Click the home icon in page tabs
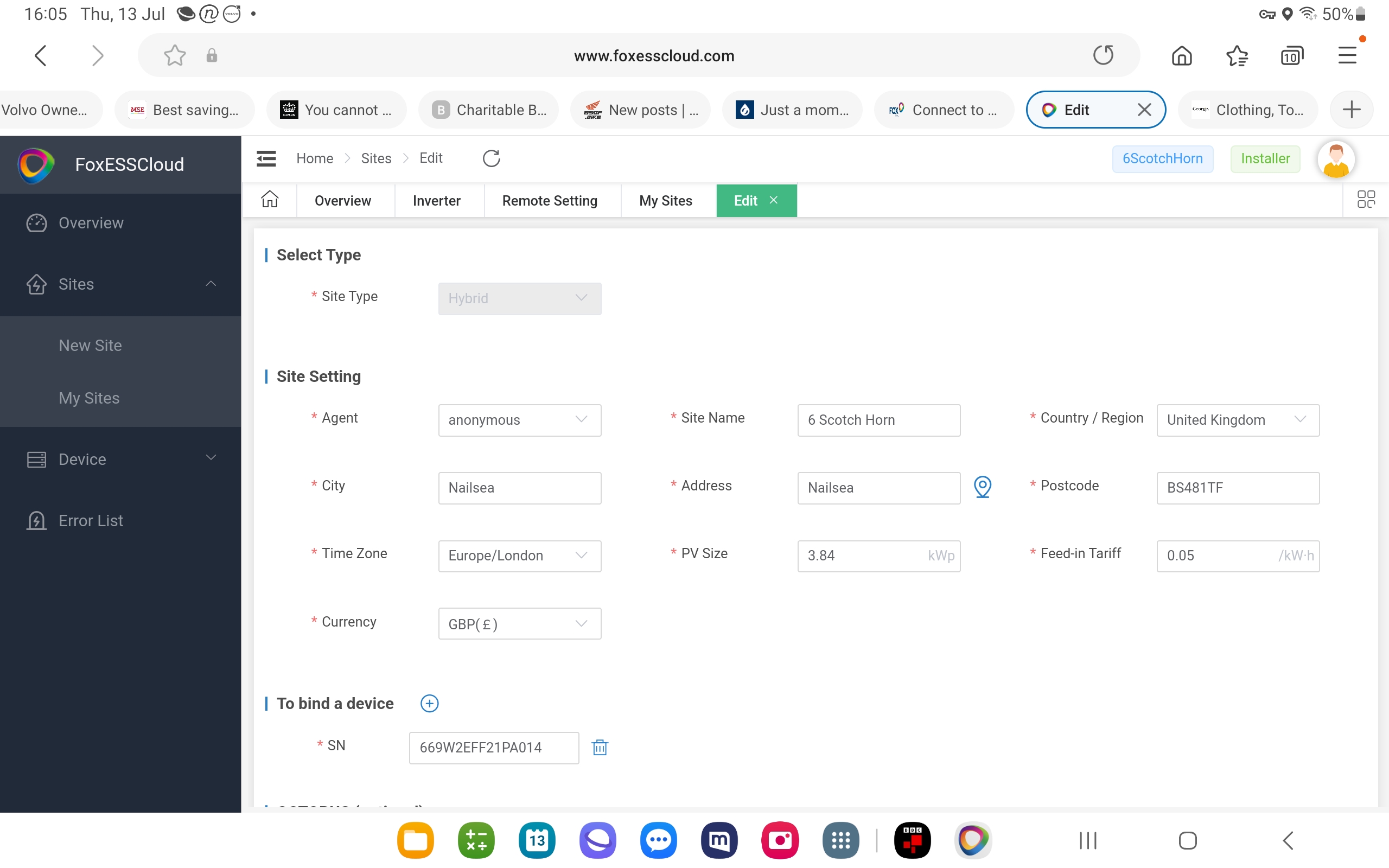This screenshot has width=1389, height=868. point(270,200)
